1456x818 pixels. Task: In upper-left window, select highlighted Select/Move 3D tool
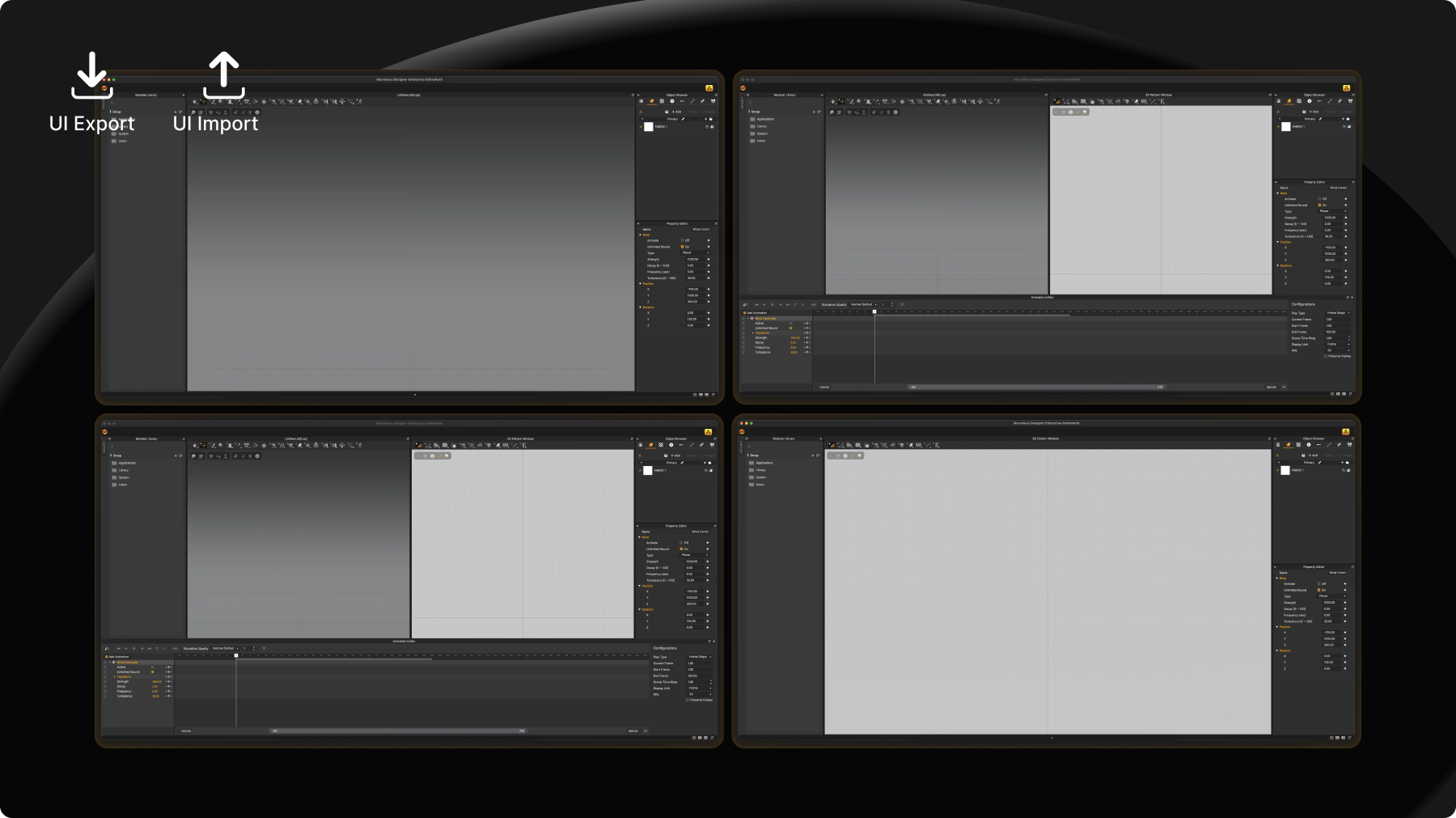tap(203, 101)
